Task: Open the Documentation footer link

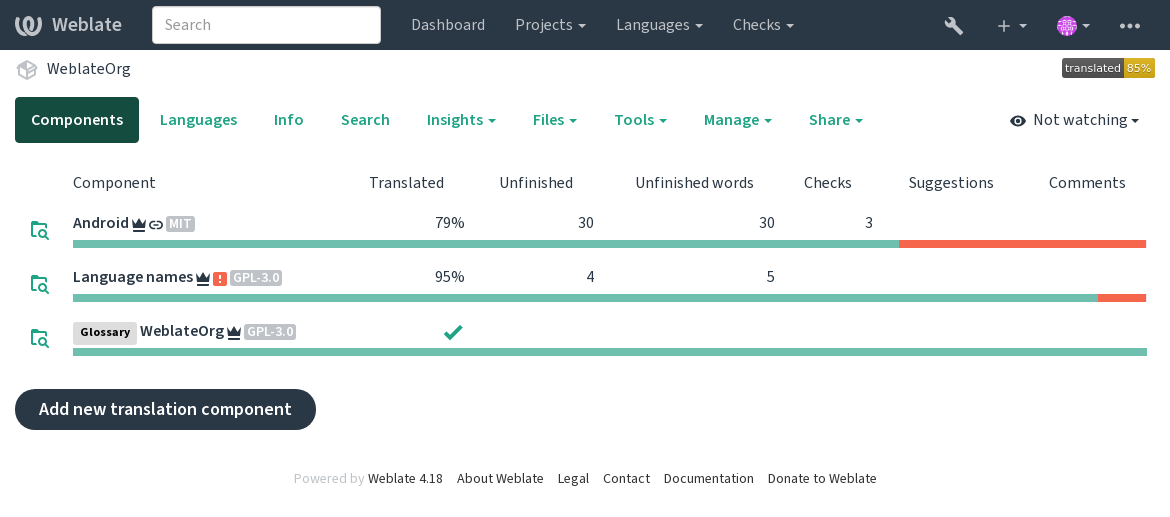Action: [708, 479]
